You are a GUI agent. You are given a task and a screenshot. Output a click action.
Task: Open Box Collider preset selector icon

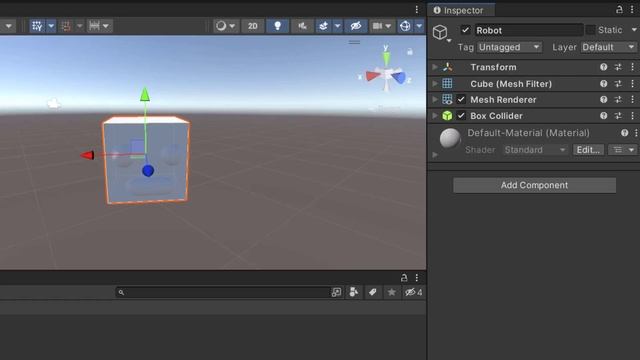[x=618, y=116]
